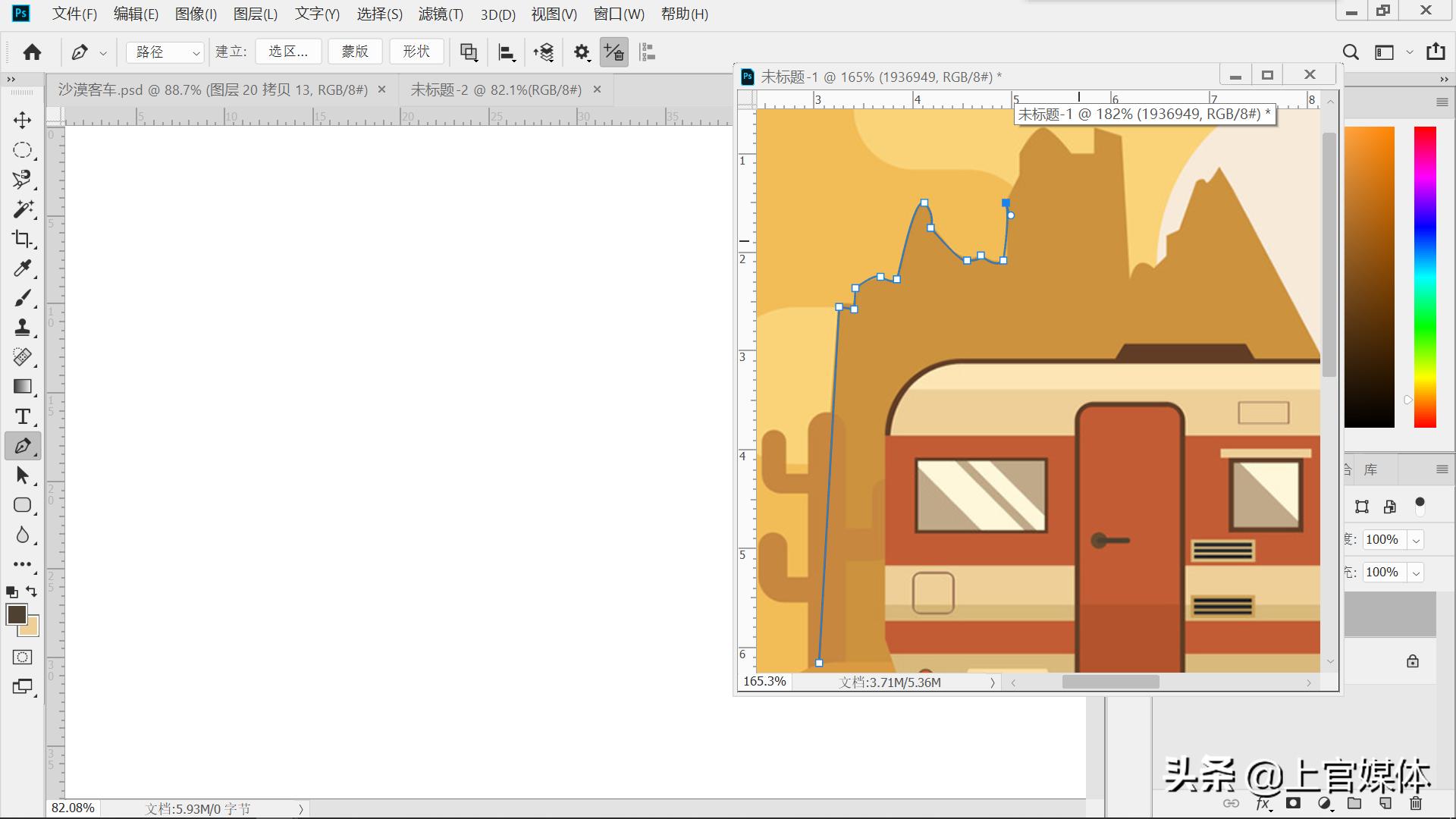Open the path operations icon
The width and height of the screenshot is (1456, 819).
pos(469,52)
